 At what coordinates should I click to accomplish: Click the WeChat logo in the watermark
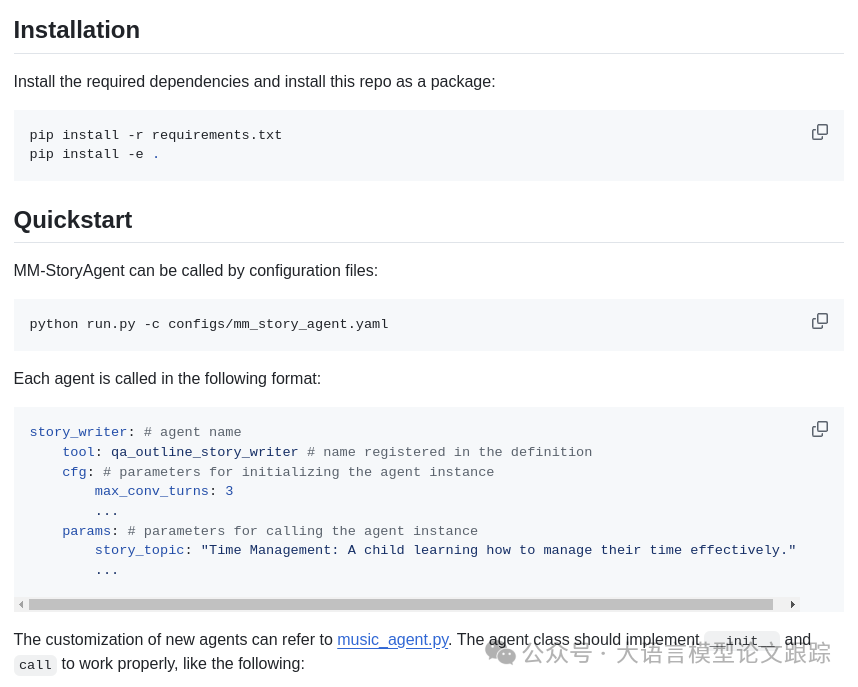500,652
